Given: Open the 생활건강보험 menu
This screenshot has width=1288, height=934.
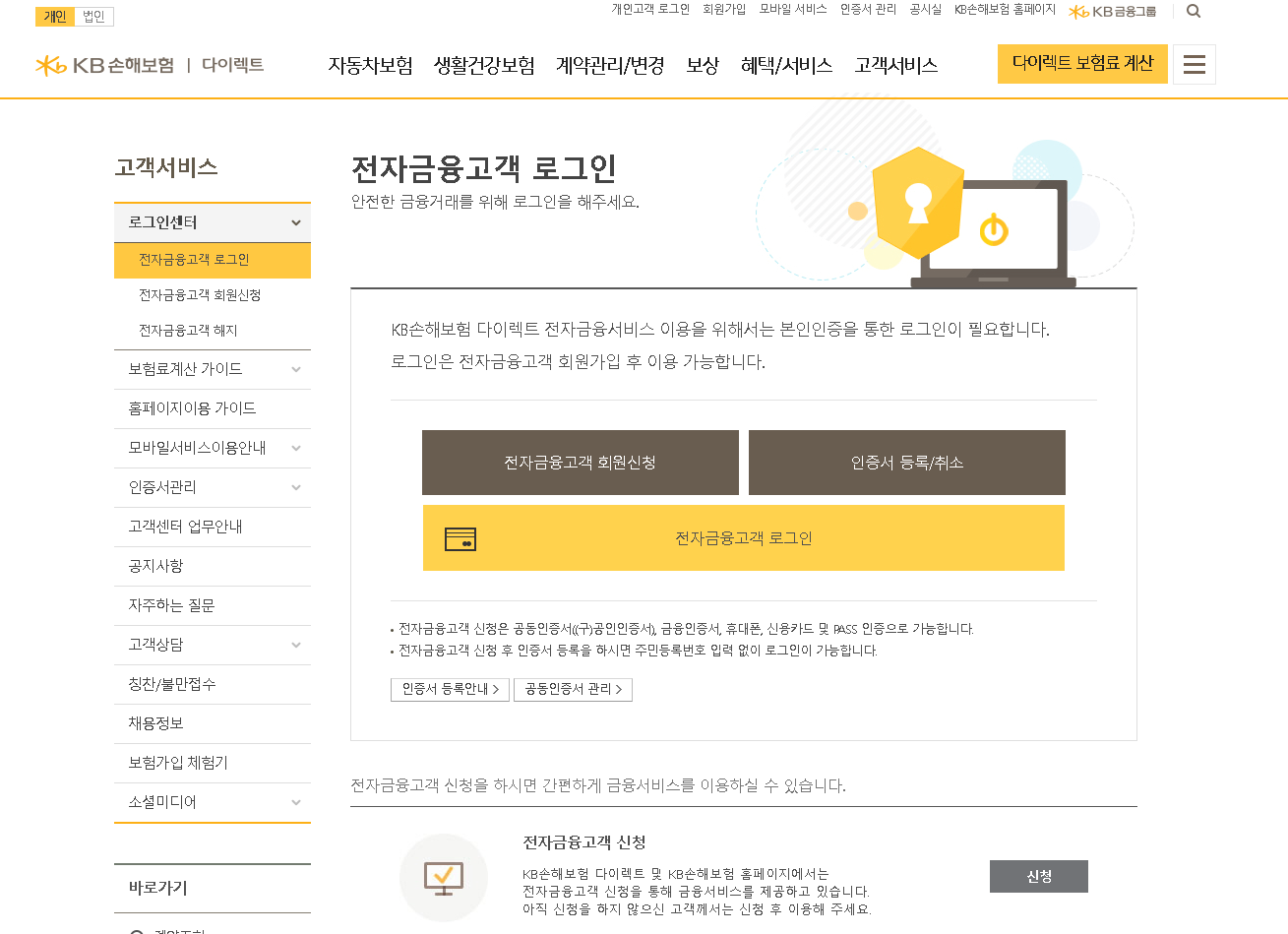Looking at the screenshot, I should click(484, 65).
